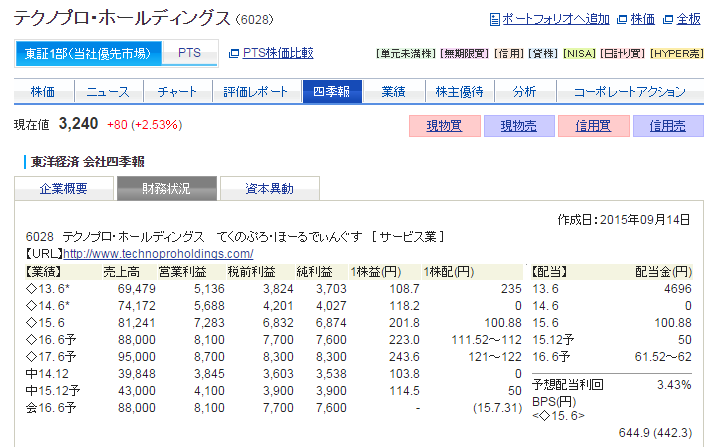The image size is (714, 447).
Task: Click the [無期限買] tag
Action: click(465, 54)
